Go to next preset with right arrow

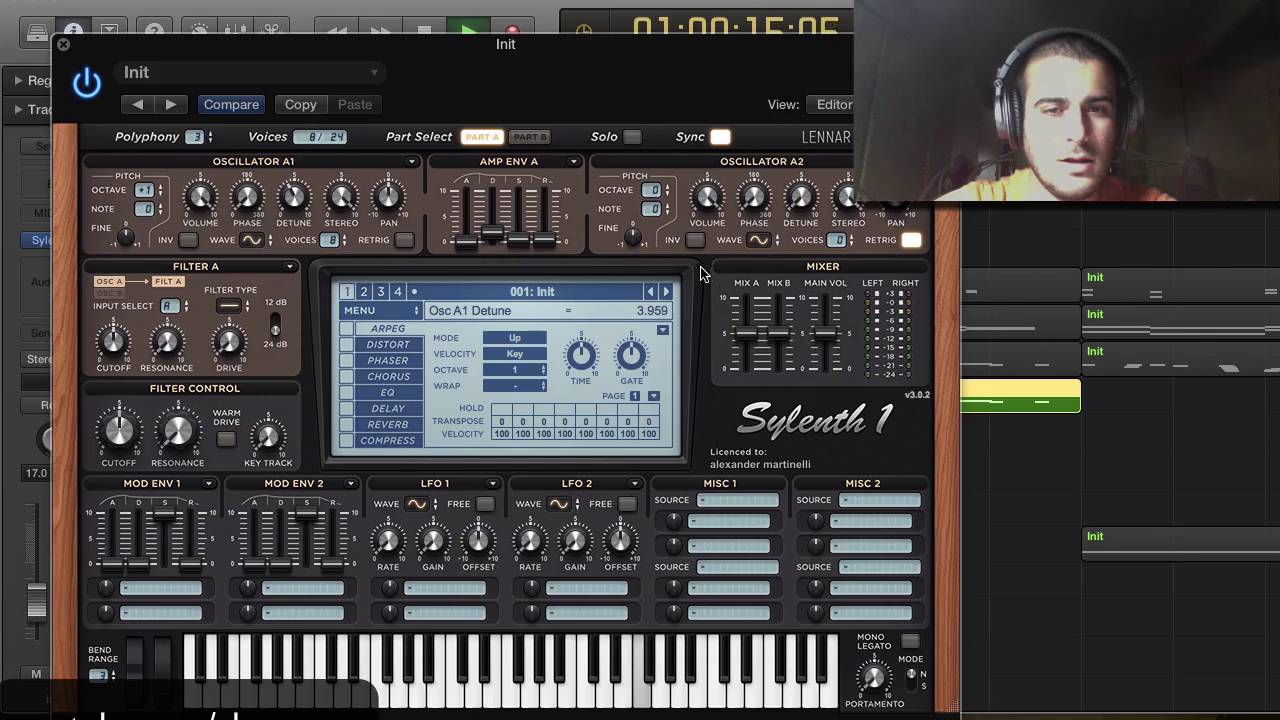tap(171, 104)
